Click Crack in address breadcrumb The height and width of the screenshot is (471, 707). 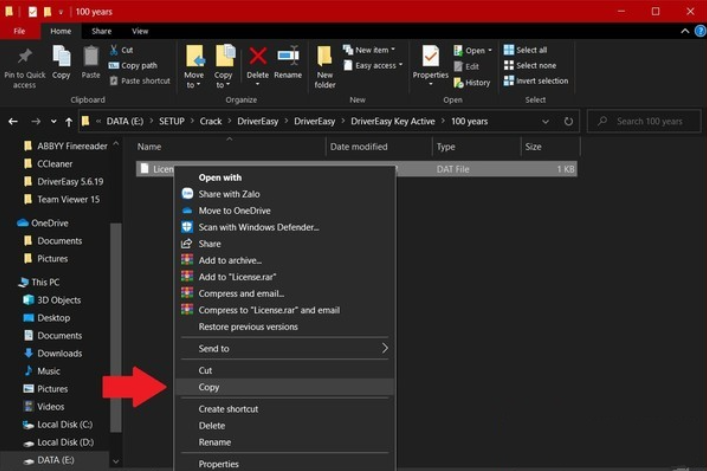[211, 121]
